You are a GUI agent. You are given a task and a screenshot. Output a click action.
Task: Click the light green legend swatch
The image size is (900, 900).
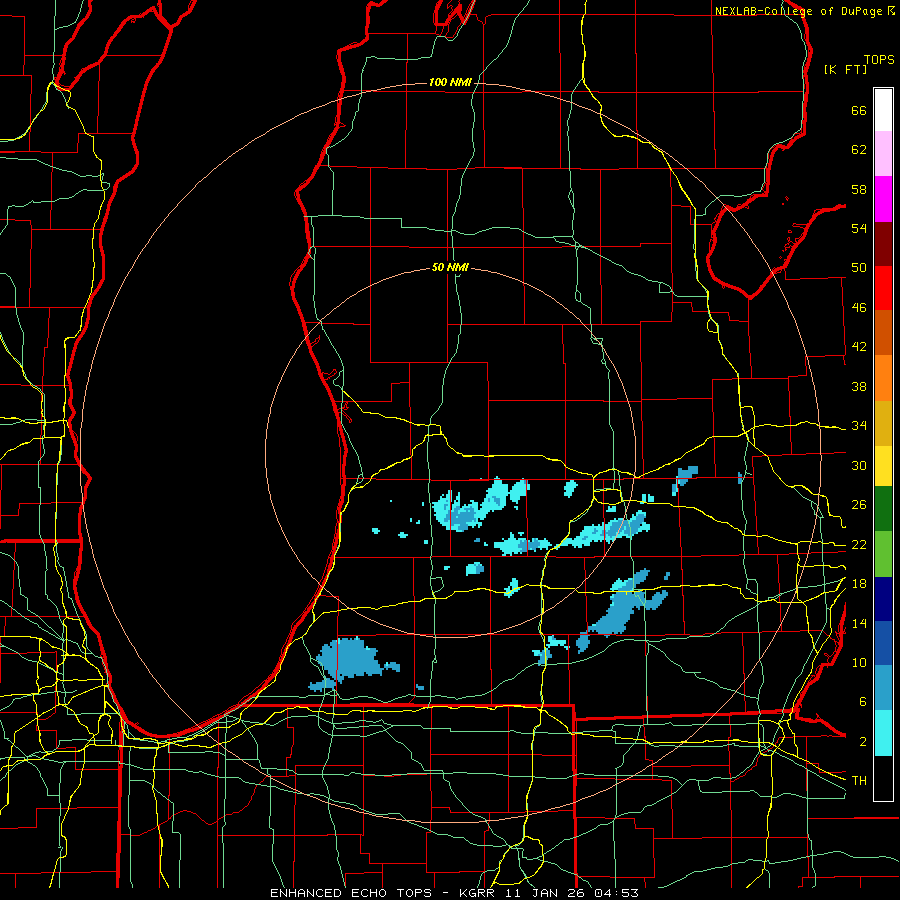pos(883,554)
